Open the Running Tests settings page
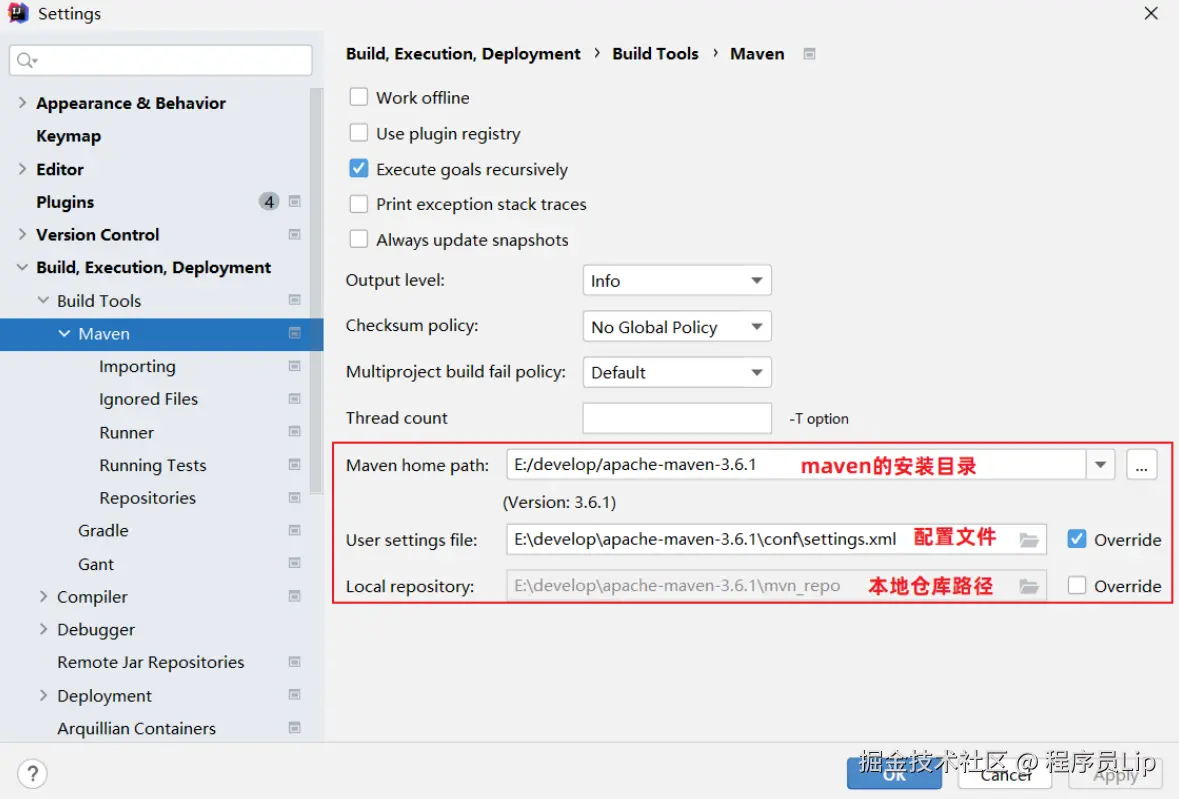Screen dimensions: 1179x799 [153, 465]
